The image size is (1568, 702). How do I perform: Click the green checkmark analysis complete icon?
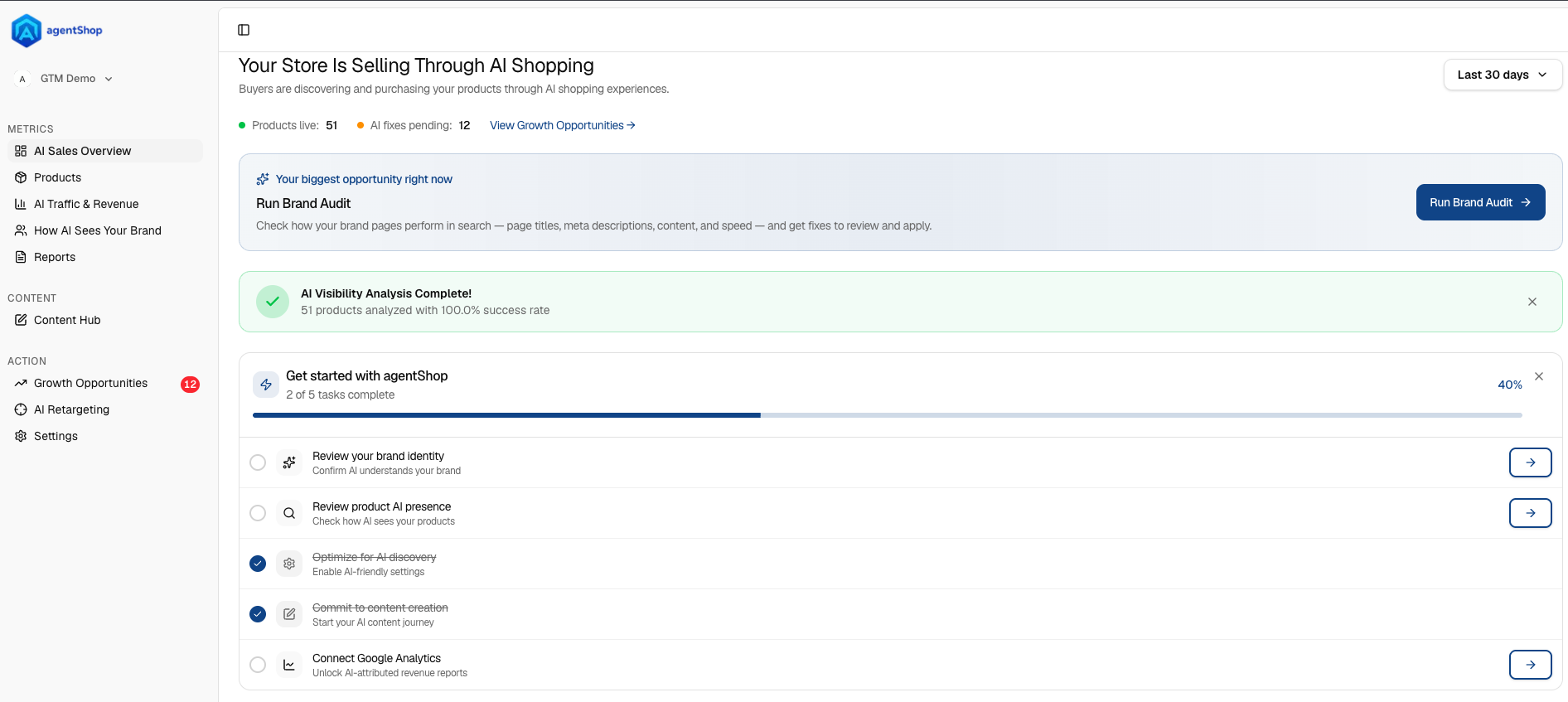pos(273,302)
